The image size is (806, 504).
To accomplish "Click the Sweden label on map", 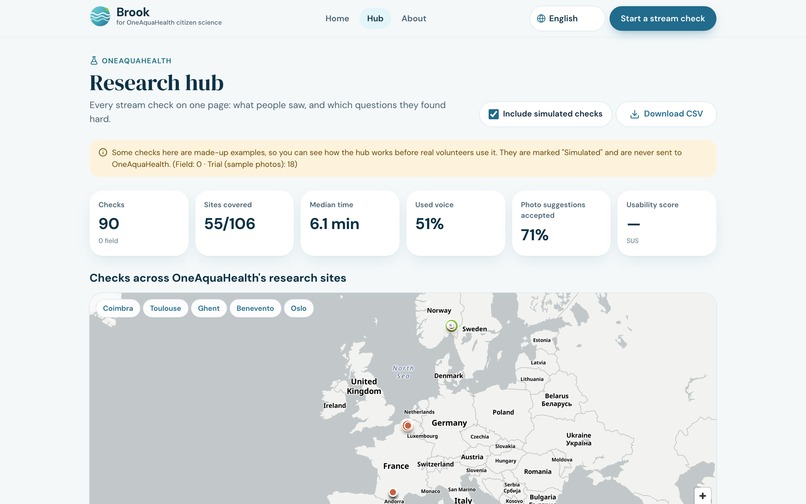I will (474, 329).
